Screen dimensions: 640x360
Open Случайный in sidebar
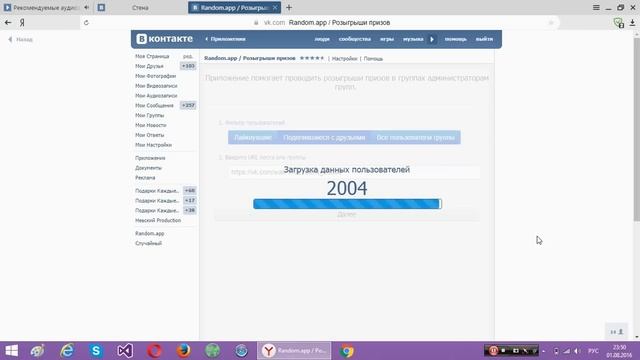[149, 243]
